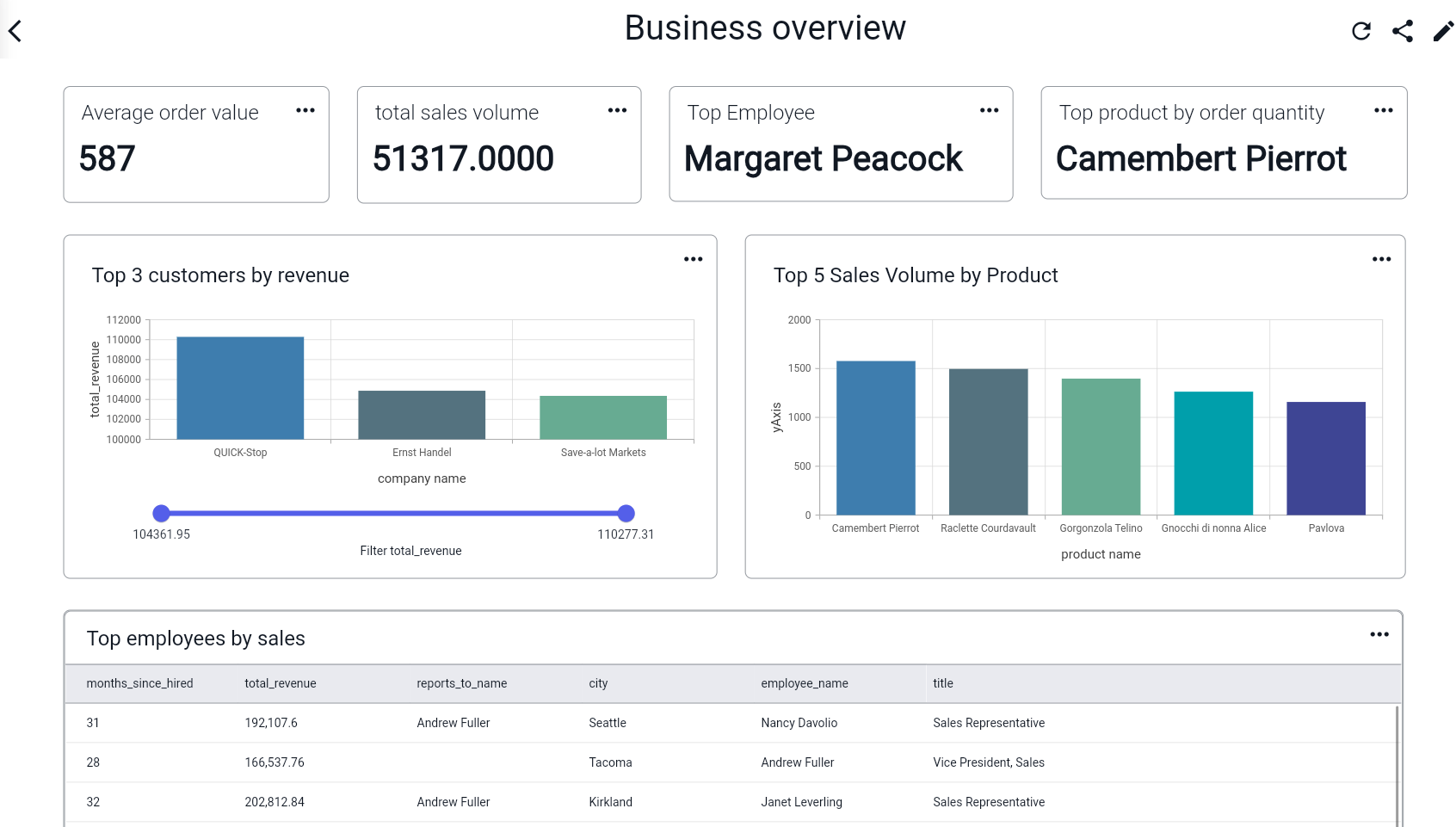Open options for total sales volume card
This screenshot has height=827, width=1456.
(617, 110)
